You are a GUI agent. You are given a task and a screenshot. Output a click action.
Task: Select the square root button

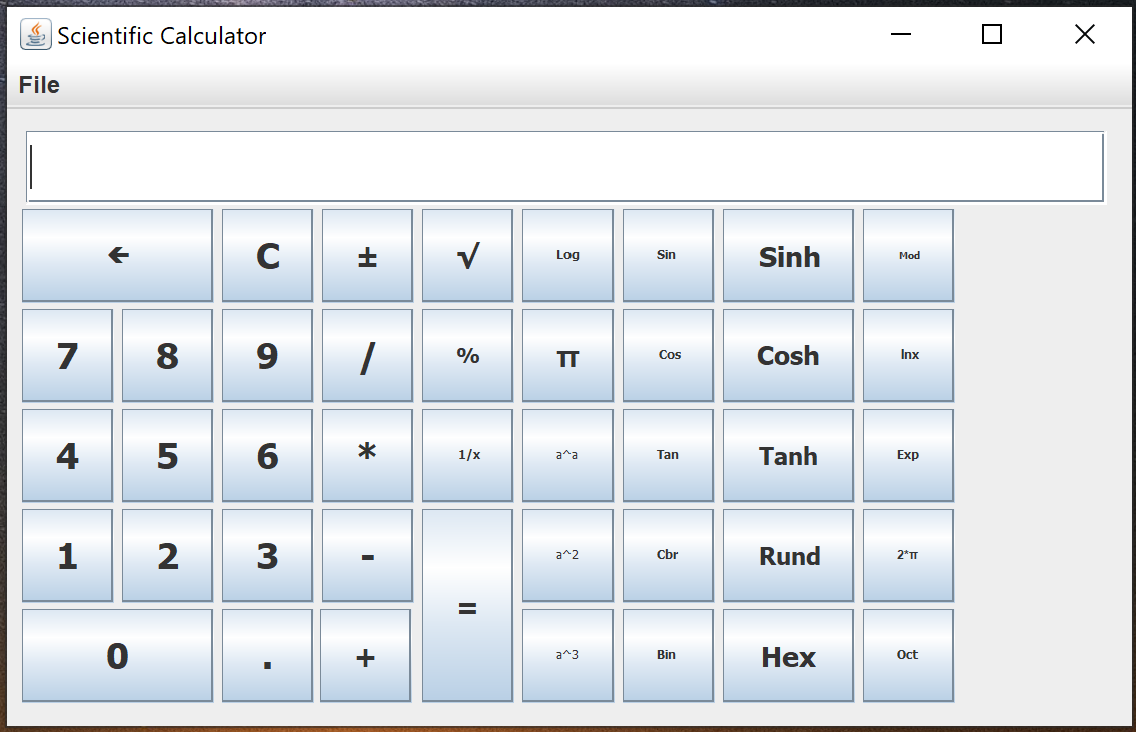click(x=467, y=255)
